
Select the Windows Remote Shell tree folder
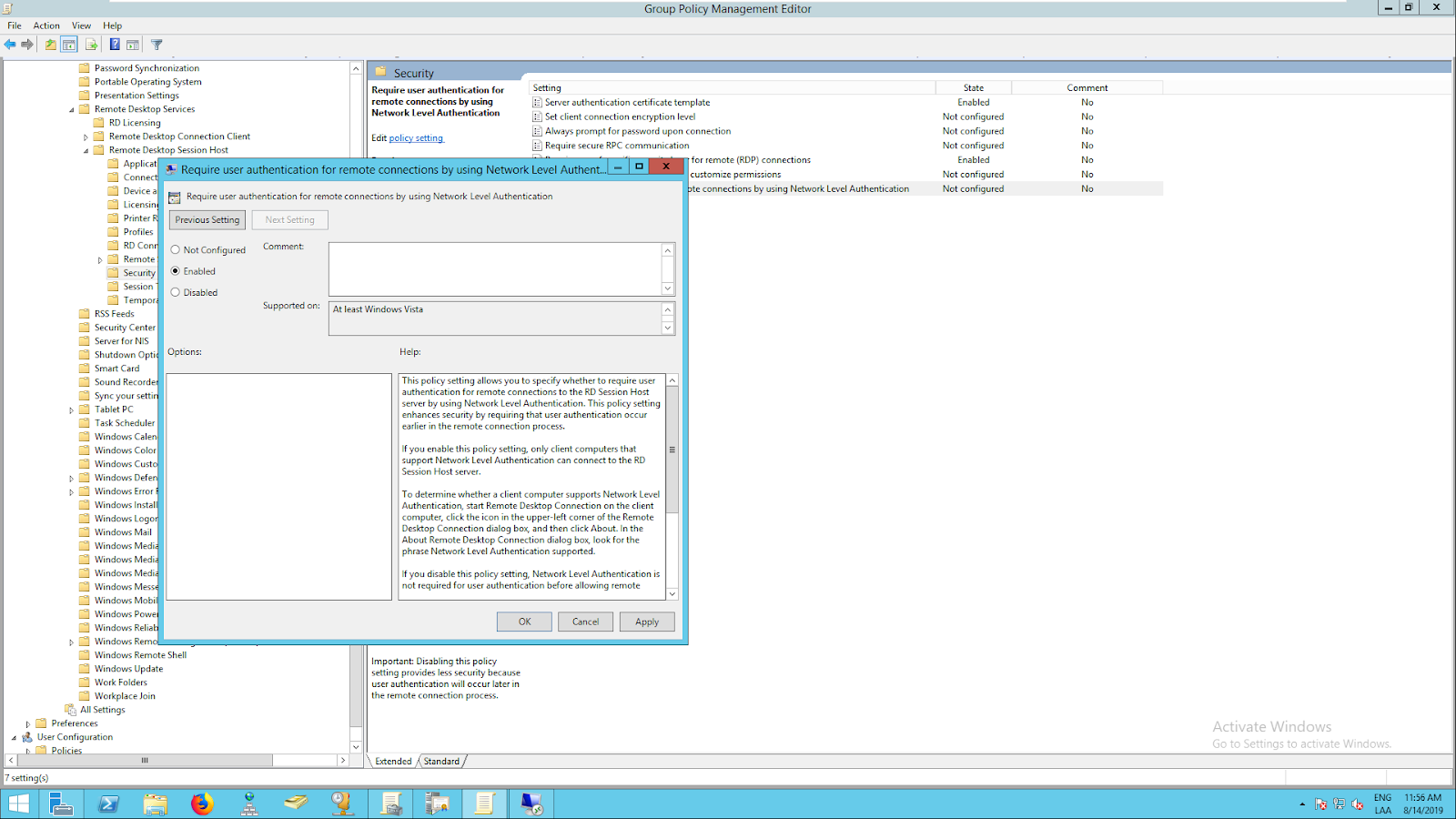[x=140, y=655]
